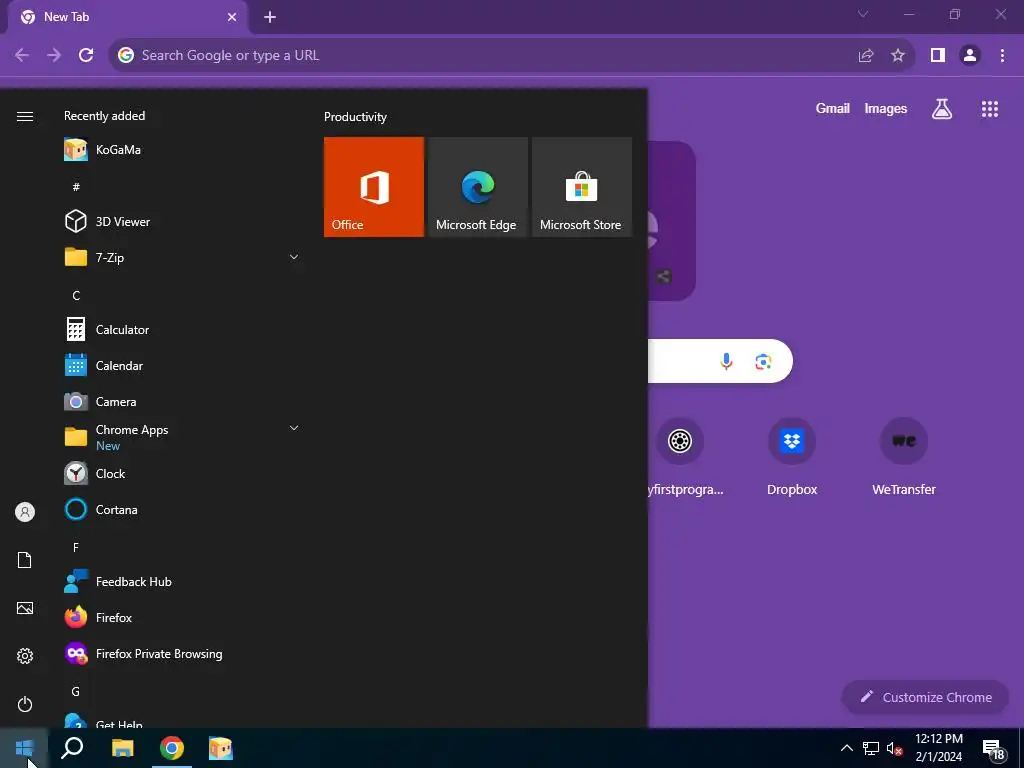The height and width of the screenshot is (768, 1024).
Task: Open Chrome three-dot menu
Action: click(1002, 56)
